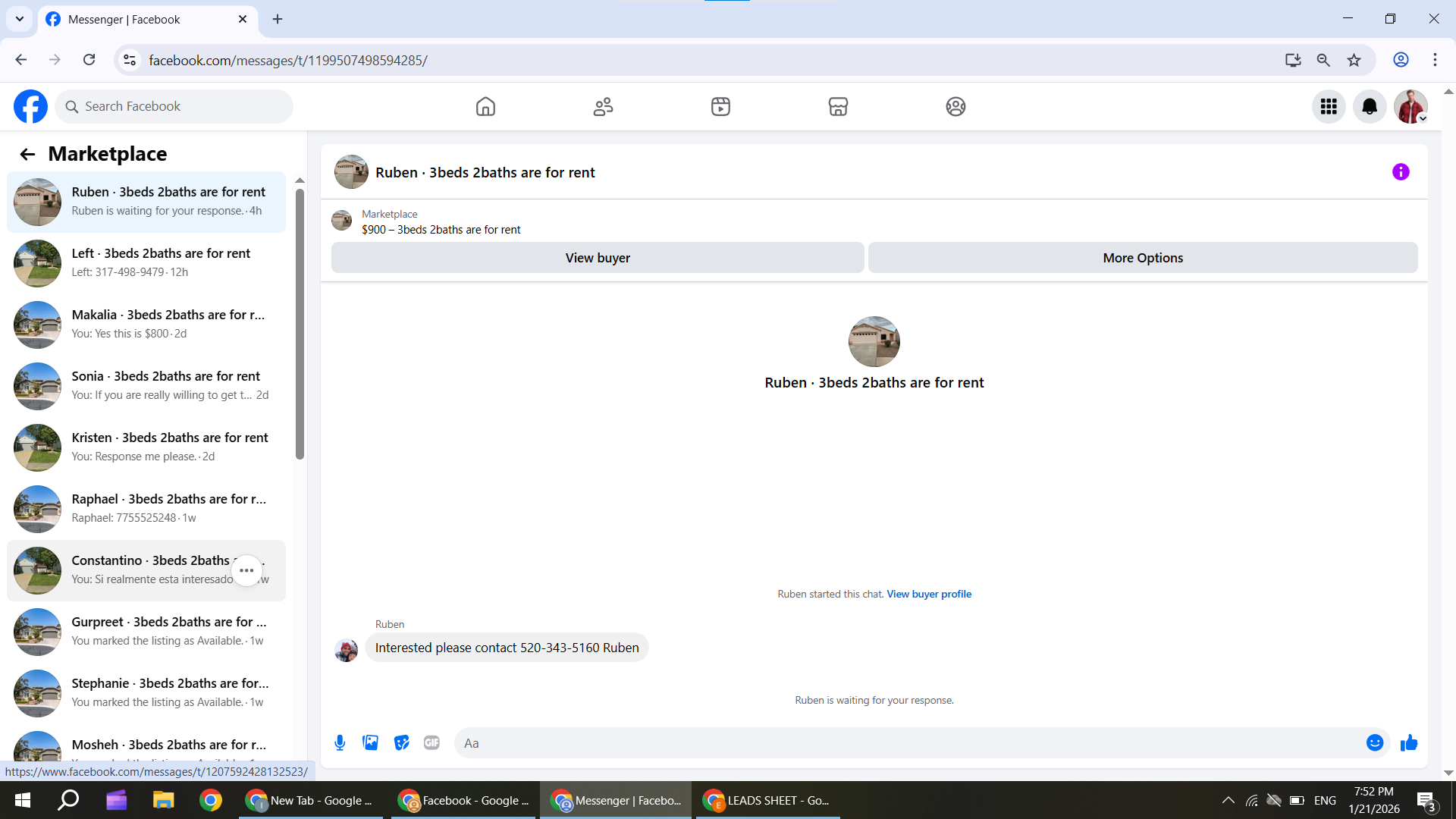Open LEADS SHEET window in taskbar
The image size is (1456, 819).
coord(767,801)
